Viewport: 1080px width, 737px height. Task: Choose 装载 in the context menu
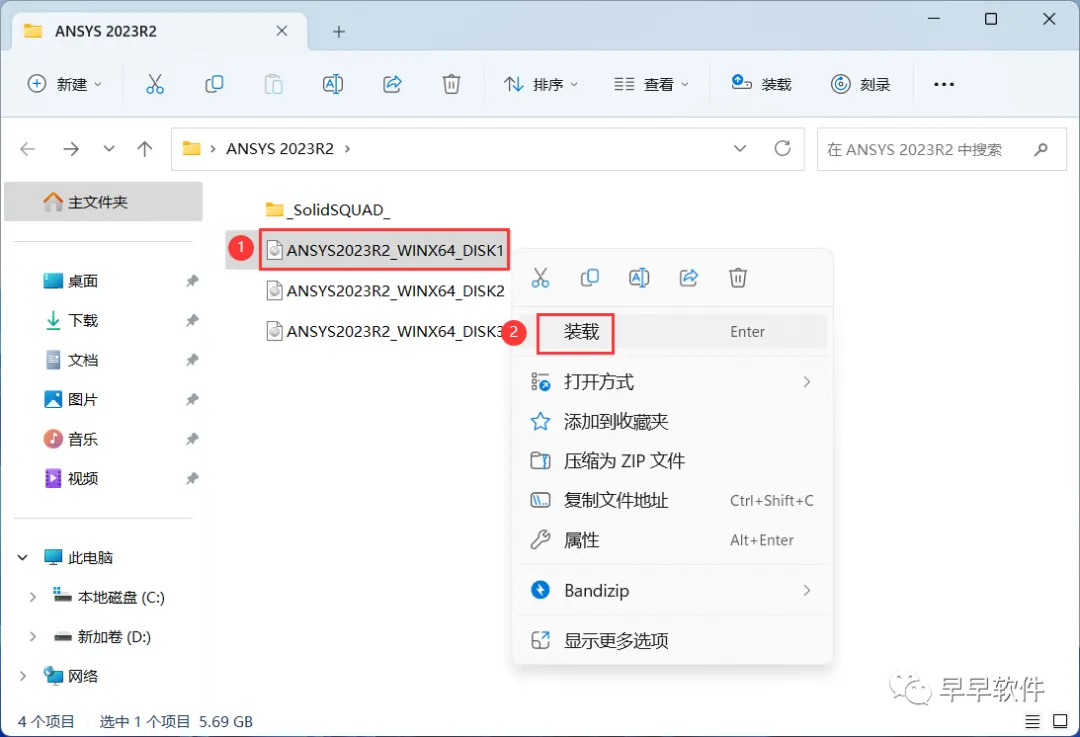[672, 332]
